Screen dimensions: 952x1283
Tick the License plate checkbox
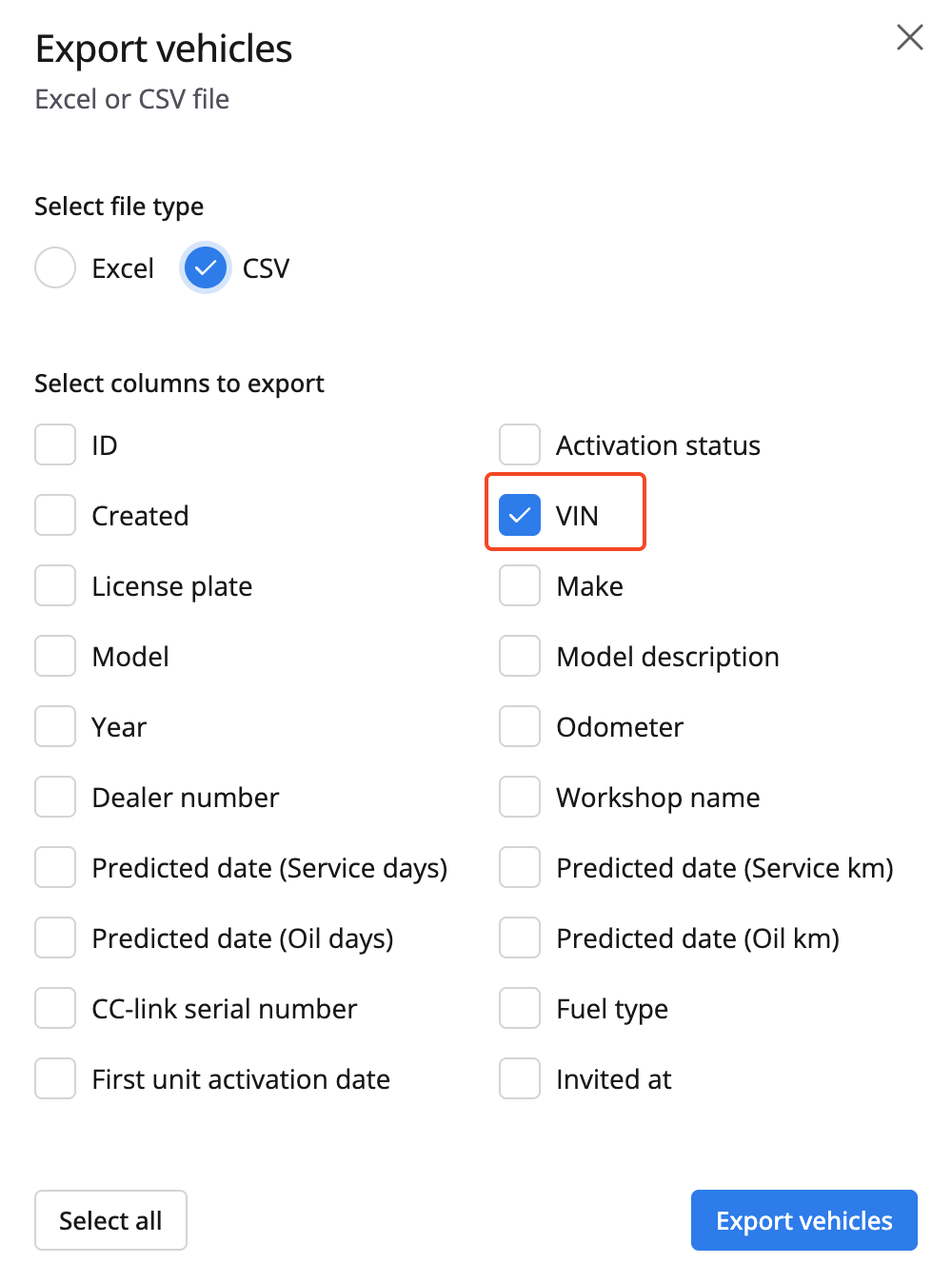55,586
